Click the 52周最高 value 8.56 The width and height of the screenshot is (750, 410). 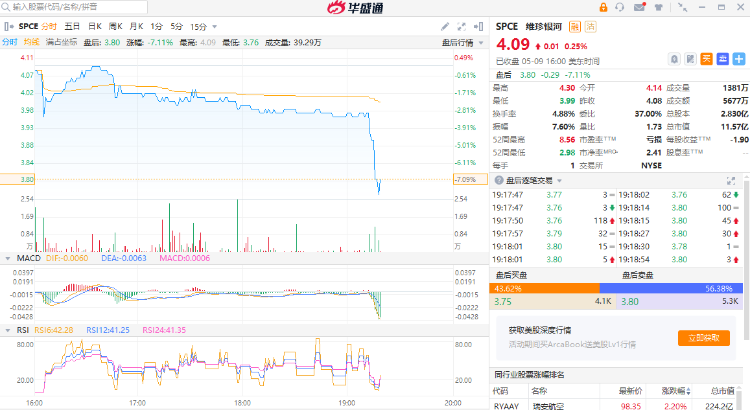click(567, 140)
